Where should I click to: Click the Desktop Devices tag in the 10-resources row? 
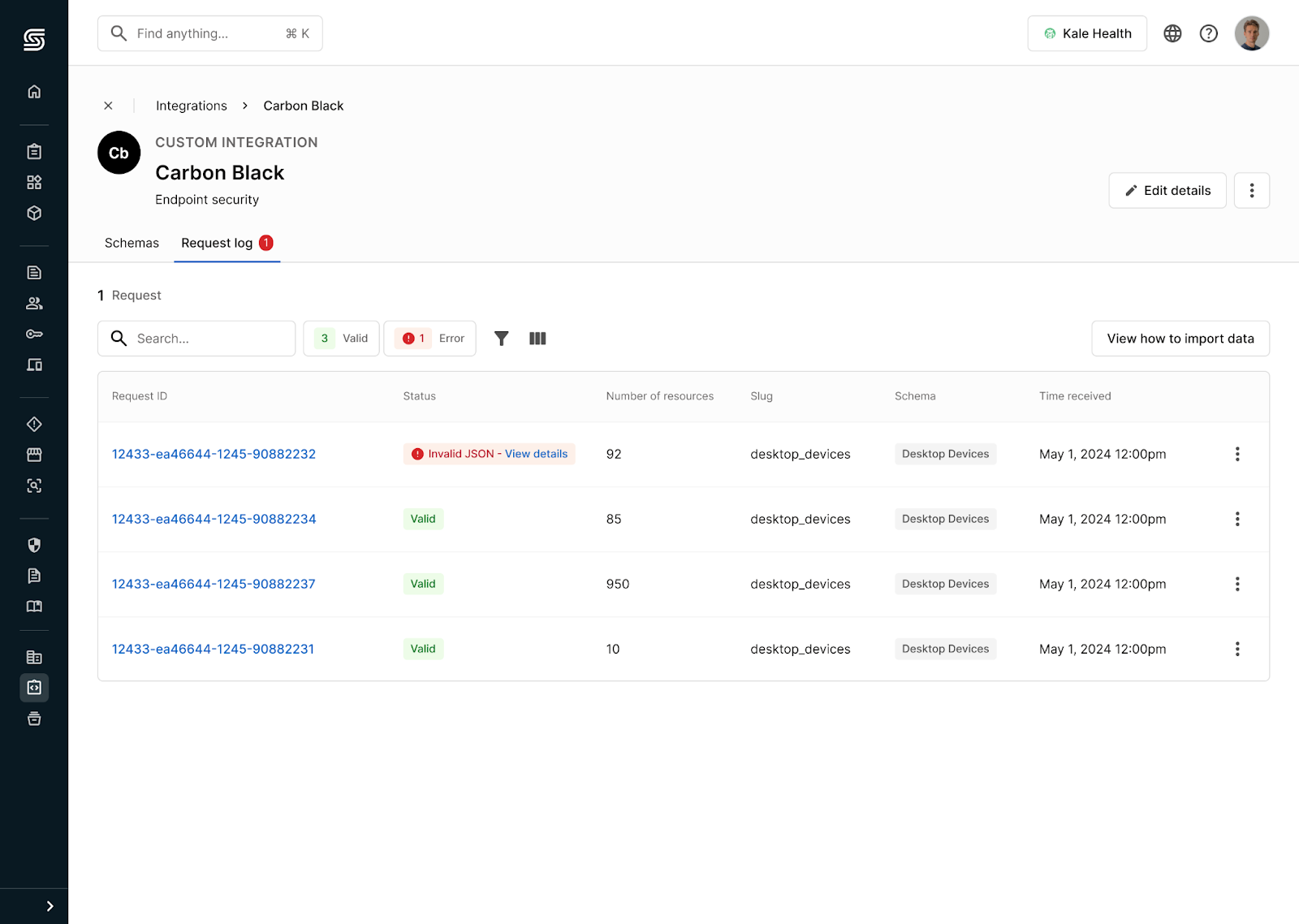[x=946, y=649]
